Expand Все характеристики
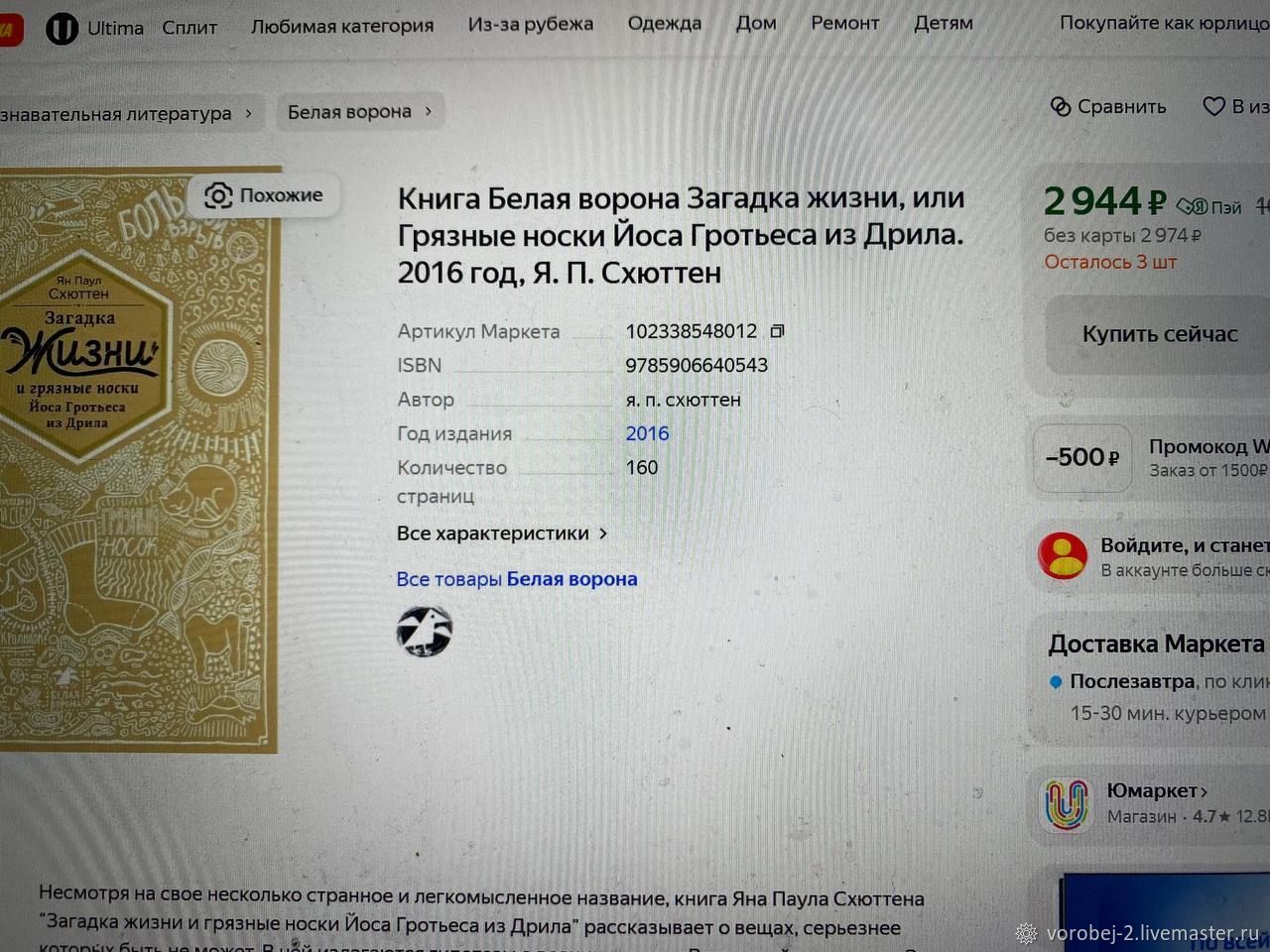Image resolution: width=1270 pixels, height=952 pixels. point(501,534)
